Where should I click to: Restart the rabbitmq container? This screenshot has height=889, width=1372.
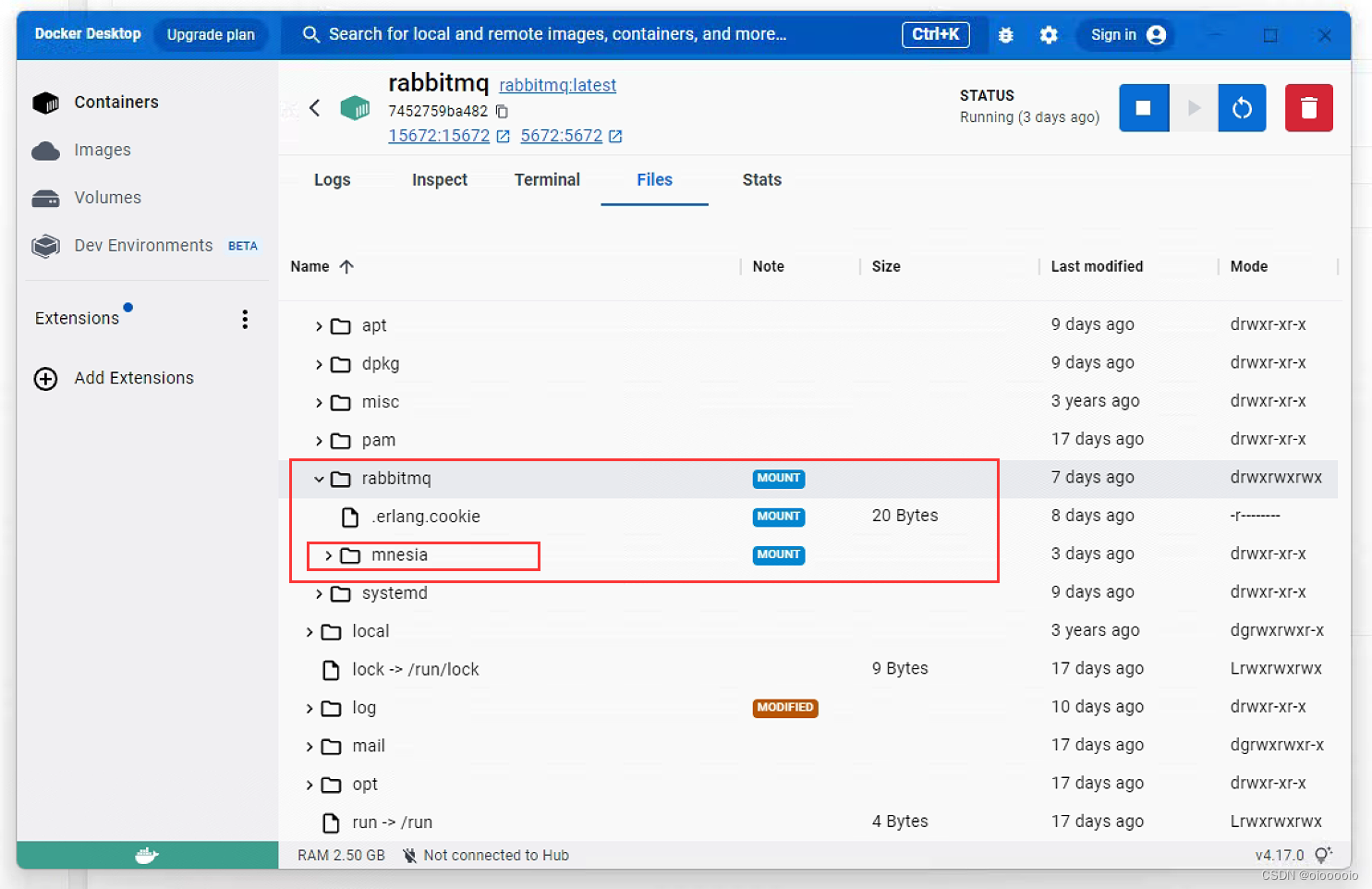(1242, 107)
